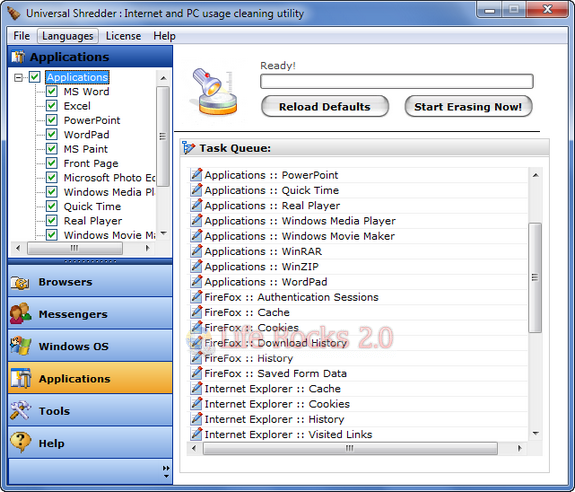Click pencil icon beside Applications :: WordPad
This screenshot has width=575, height=492.
pos(196,282)
